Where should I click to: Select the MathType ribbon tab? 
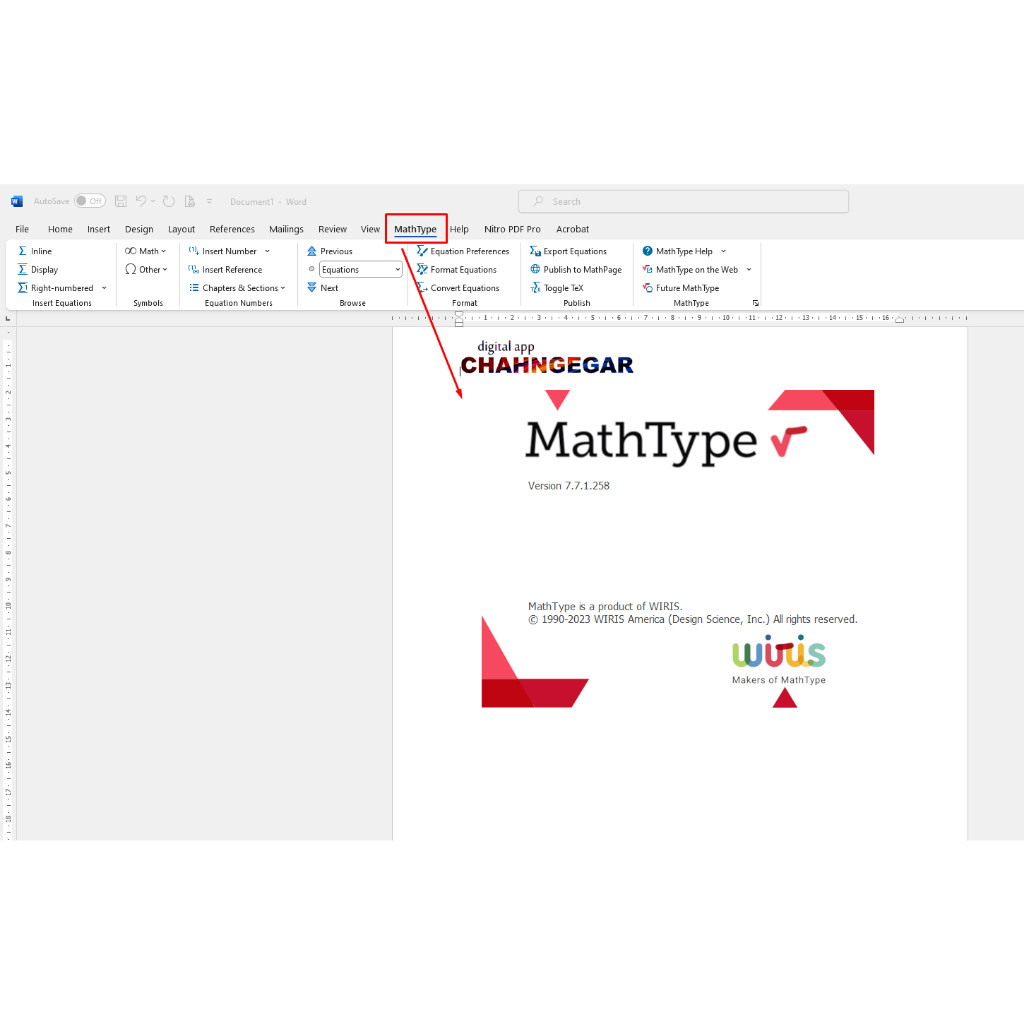415,229
